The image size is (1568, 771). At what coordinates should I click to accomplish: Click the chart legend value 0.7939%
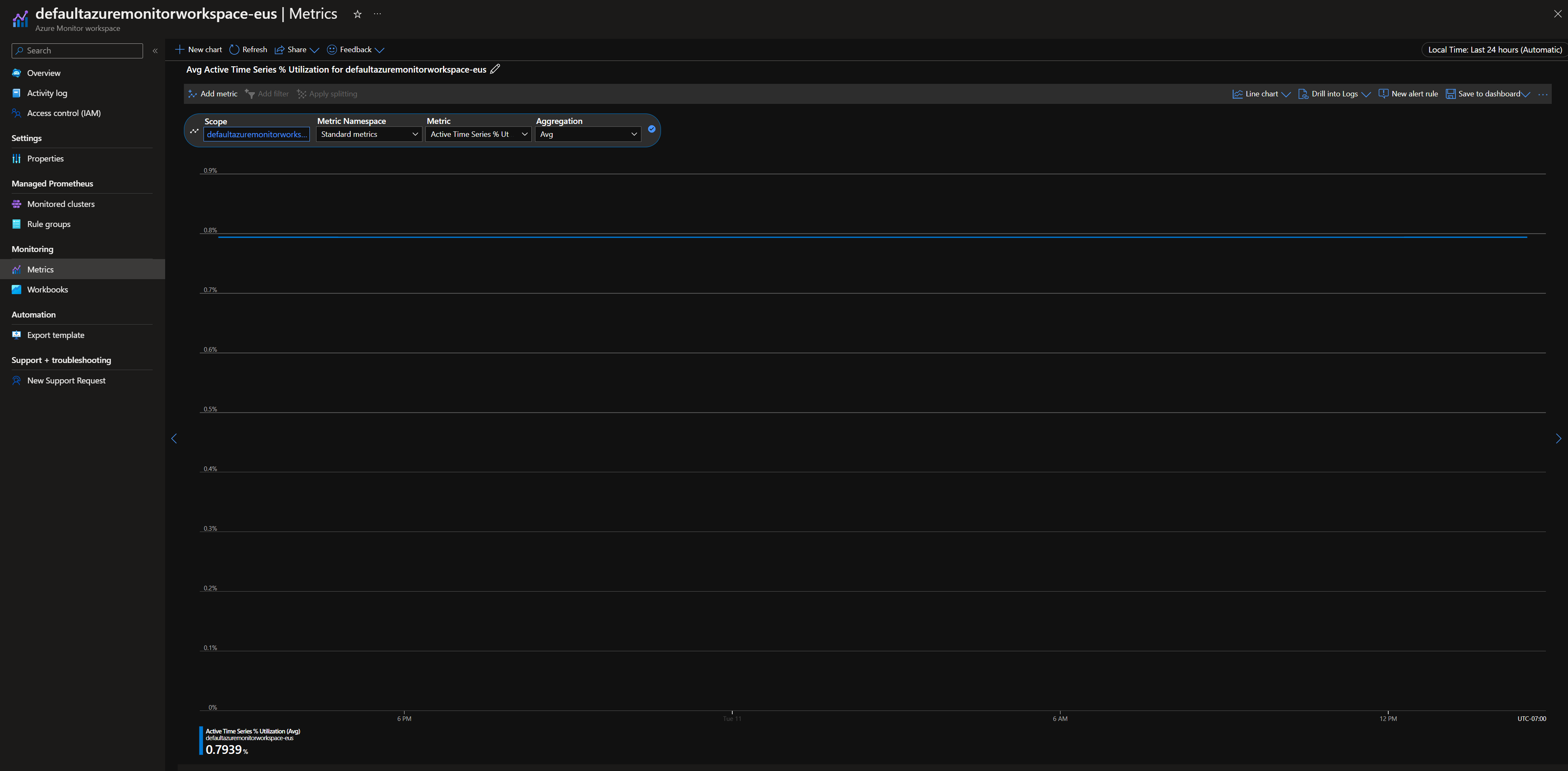[x=226, y=750]
